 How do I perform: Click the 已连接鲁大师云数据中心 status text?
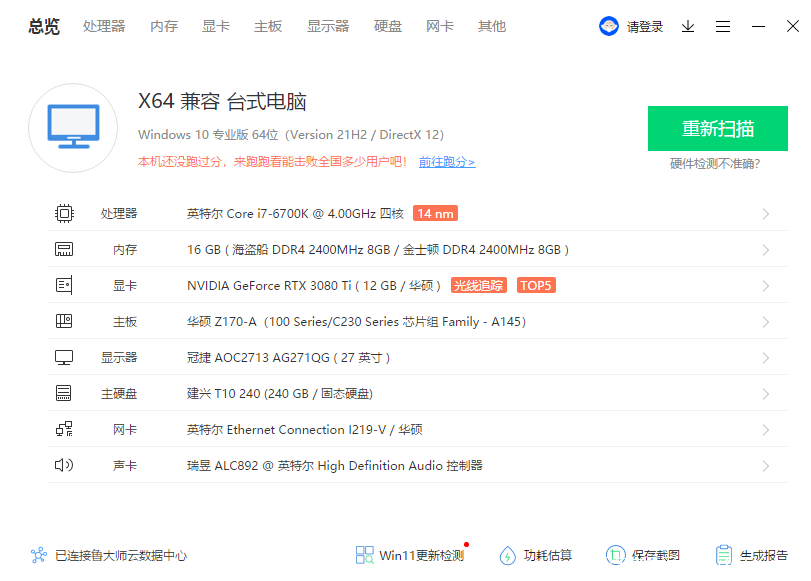click(121, 556)
